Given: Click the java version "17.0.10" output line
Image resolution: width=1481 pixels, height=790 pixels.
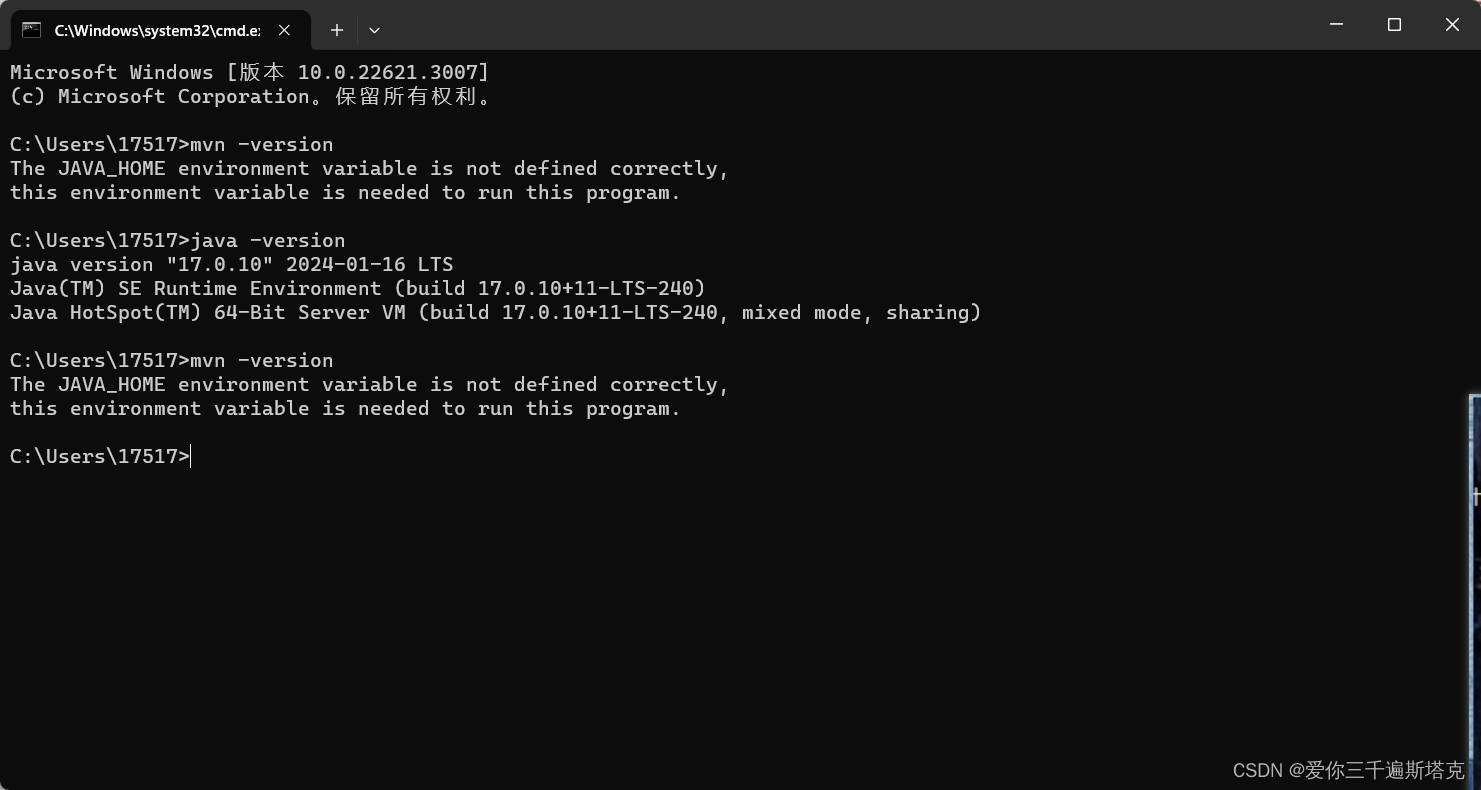Looking at the screenshot, I should tap(230, 264).
